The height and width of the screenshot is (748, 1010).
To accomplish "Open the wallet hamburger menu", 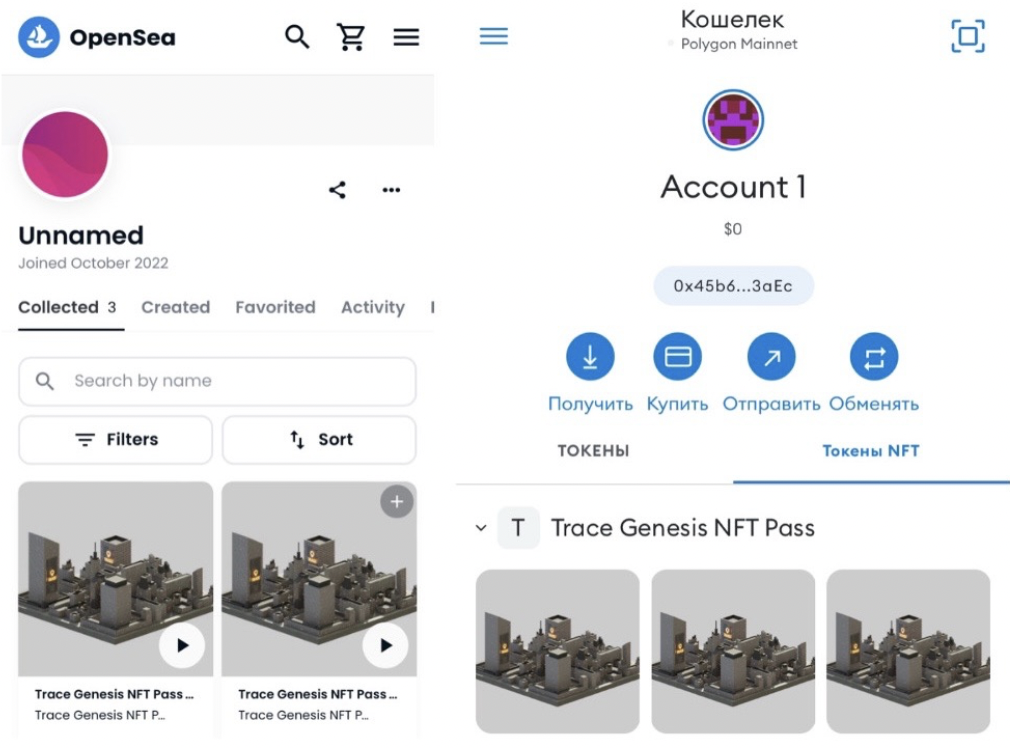I will coord(494,36).
